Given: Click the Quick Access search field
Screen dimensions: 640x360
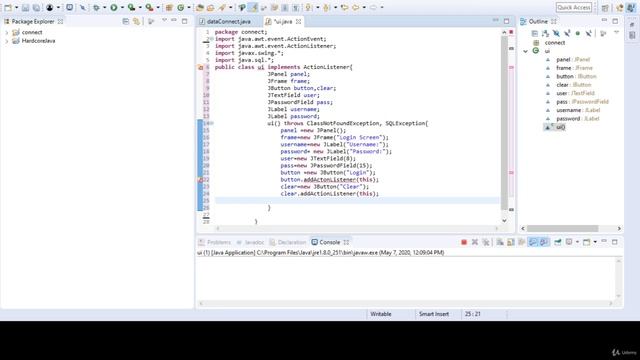Looking at the screenshot, I should (x=573, y=7).
